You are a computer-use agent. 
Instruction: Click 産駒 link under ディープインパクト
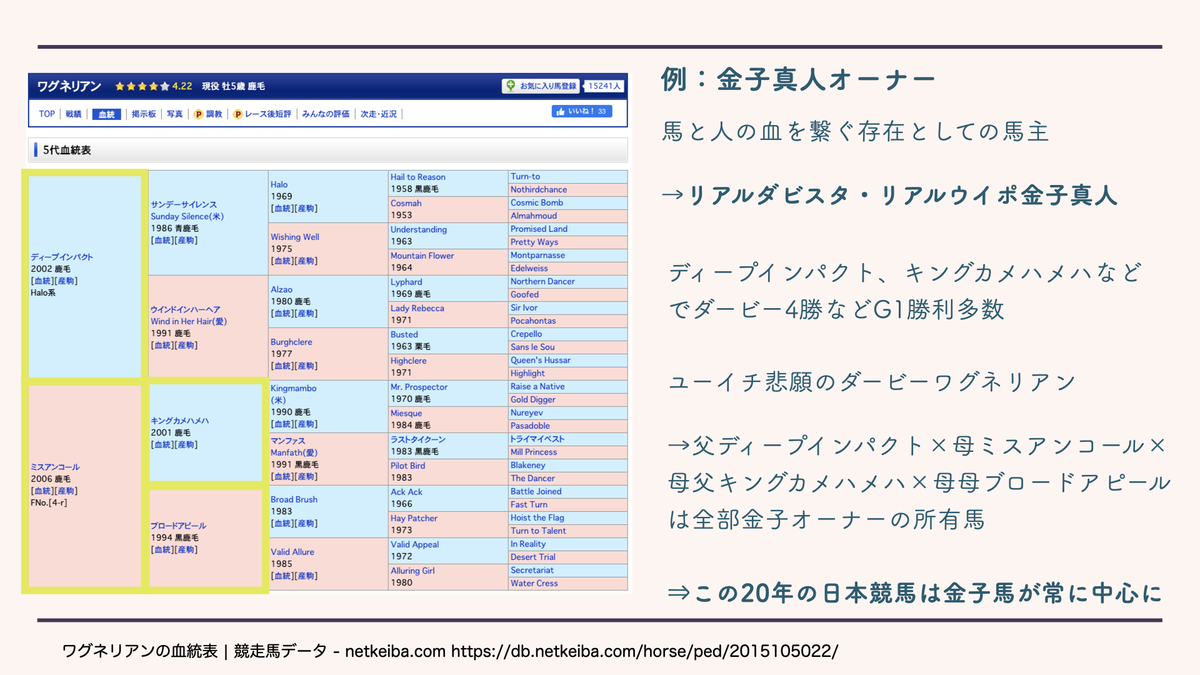[x=66, y=281]
